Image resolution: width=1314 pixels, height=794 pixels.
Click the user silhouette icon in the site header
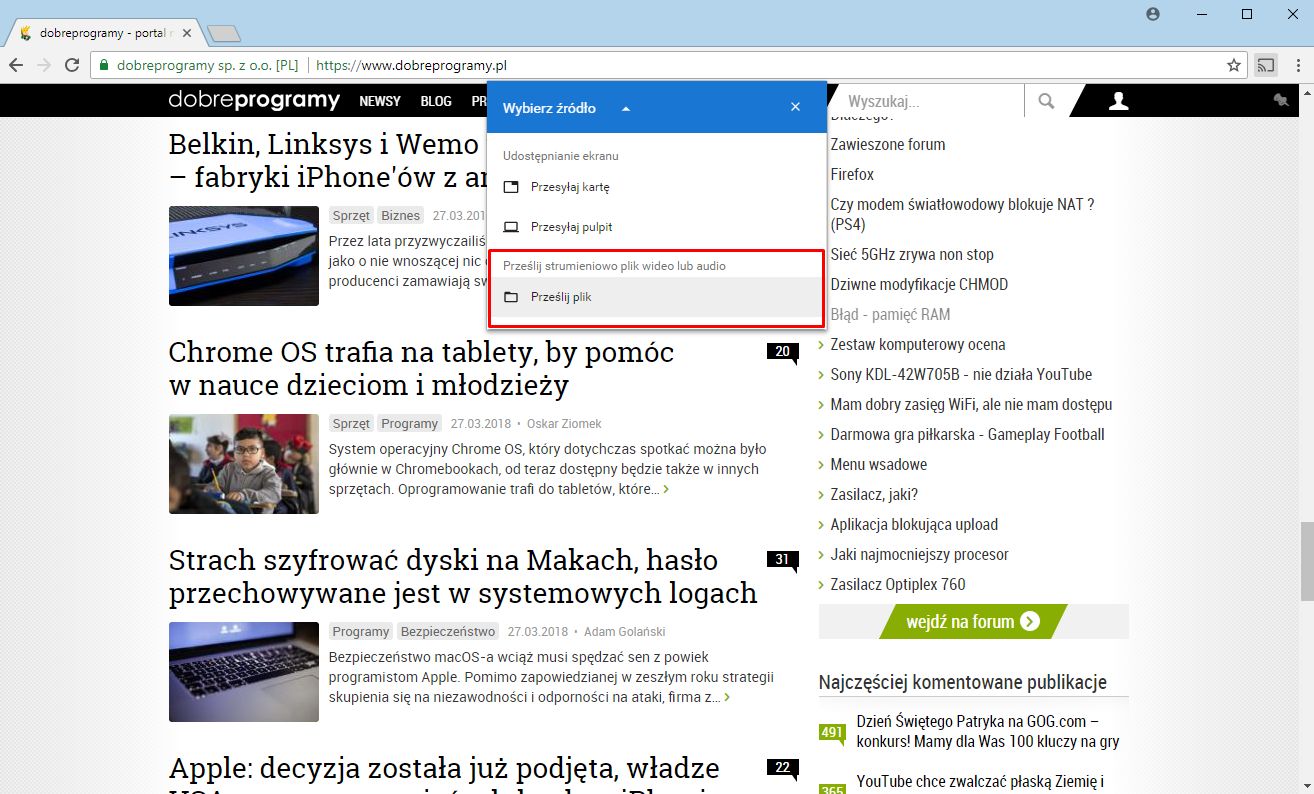pyautogui.click(x=1118, y=100)
